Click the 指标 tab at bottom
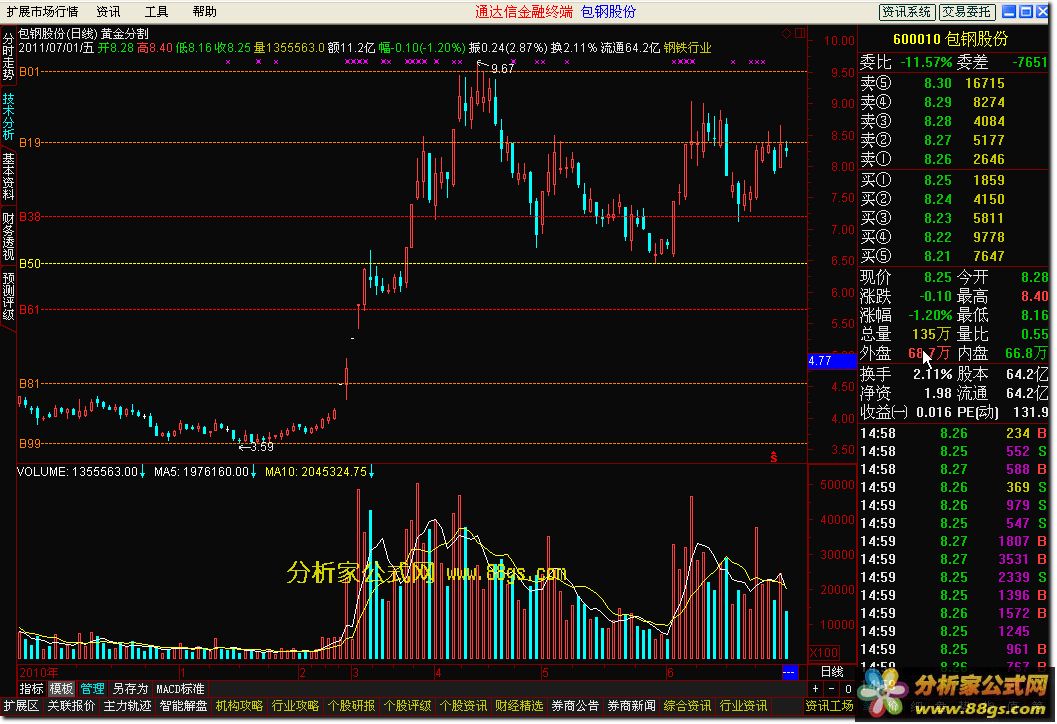 (31, 689)
